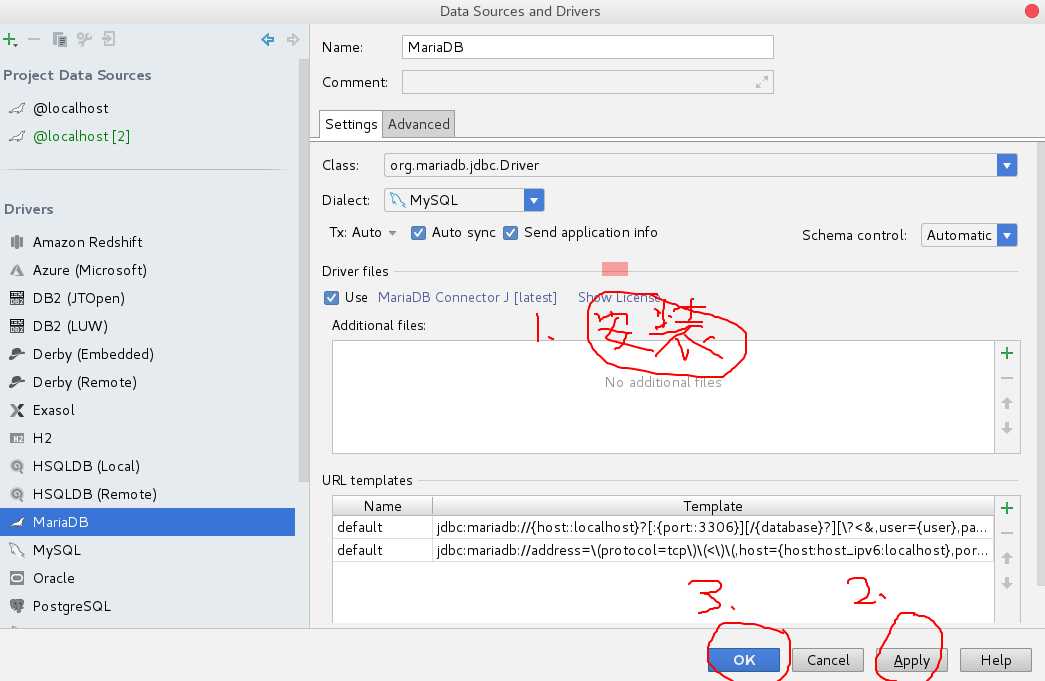1045x681 pixels.
Task: Click the Cancel button
Action: 828,660
